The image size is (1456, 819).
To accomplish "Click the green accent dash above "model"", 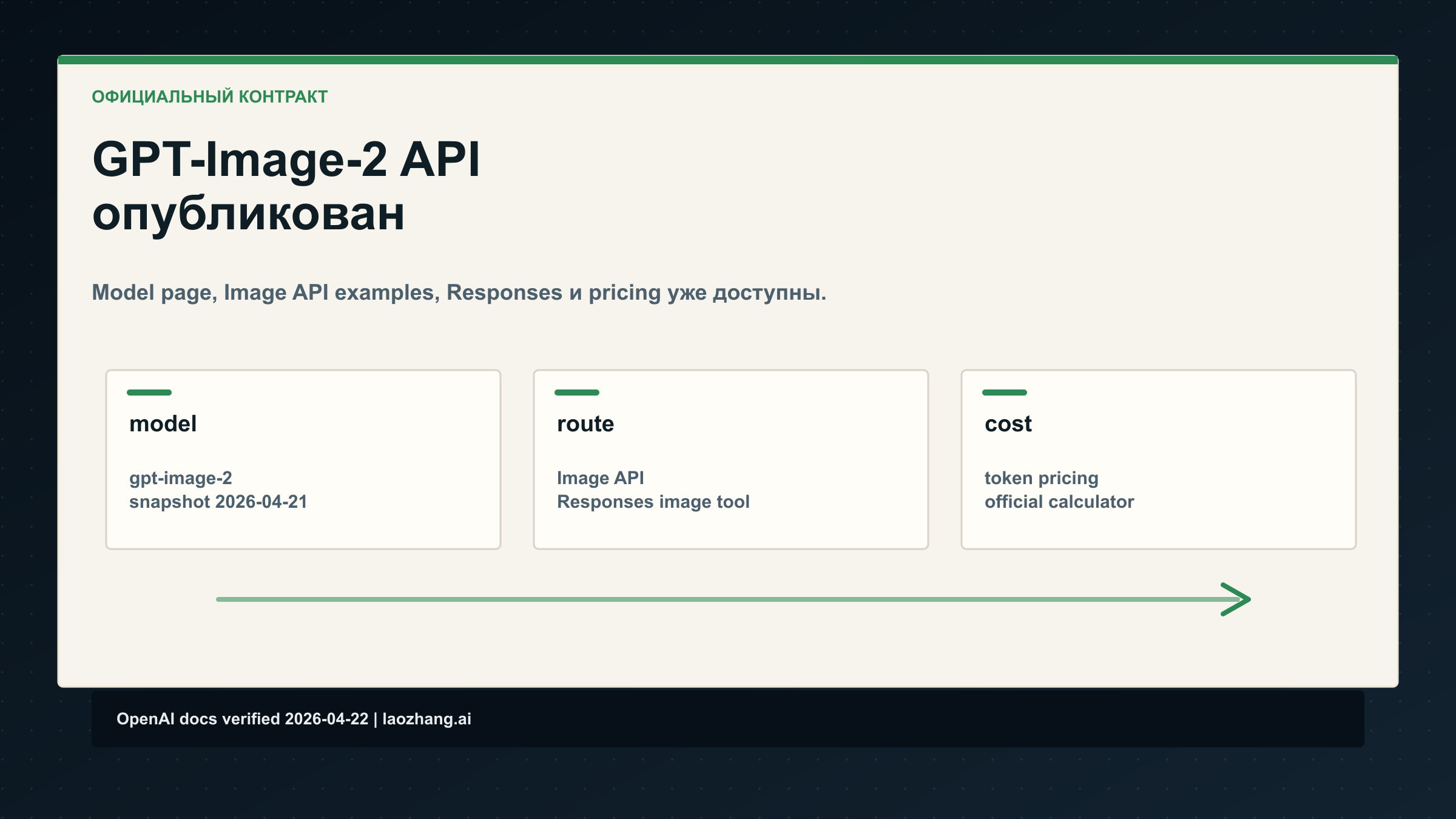I will (149, 393).
